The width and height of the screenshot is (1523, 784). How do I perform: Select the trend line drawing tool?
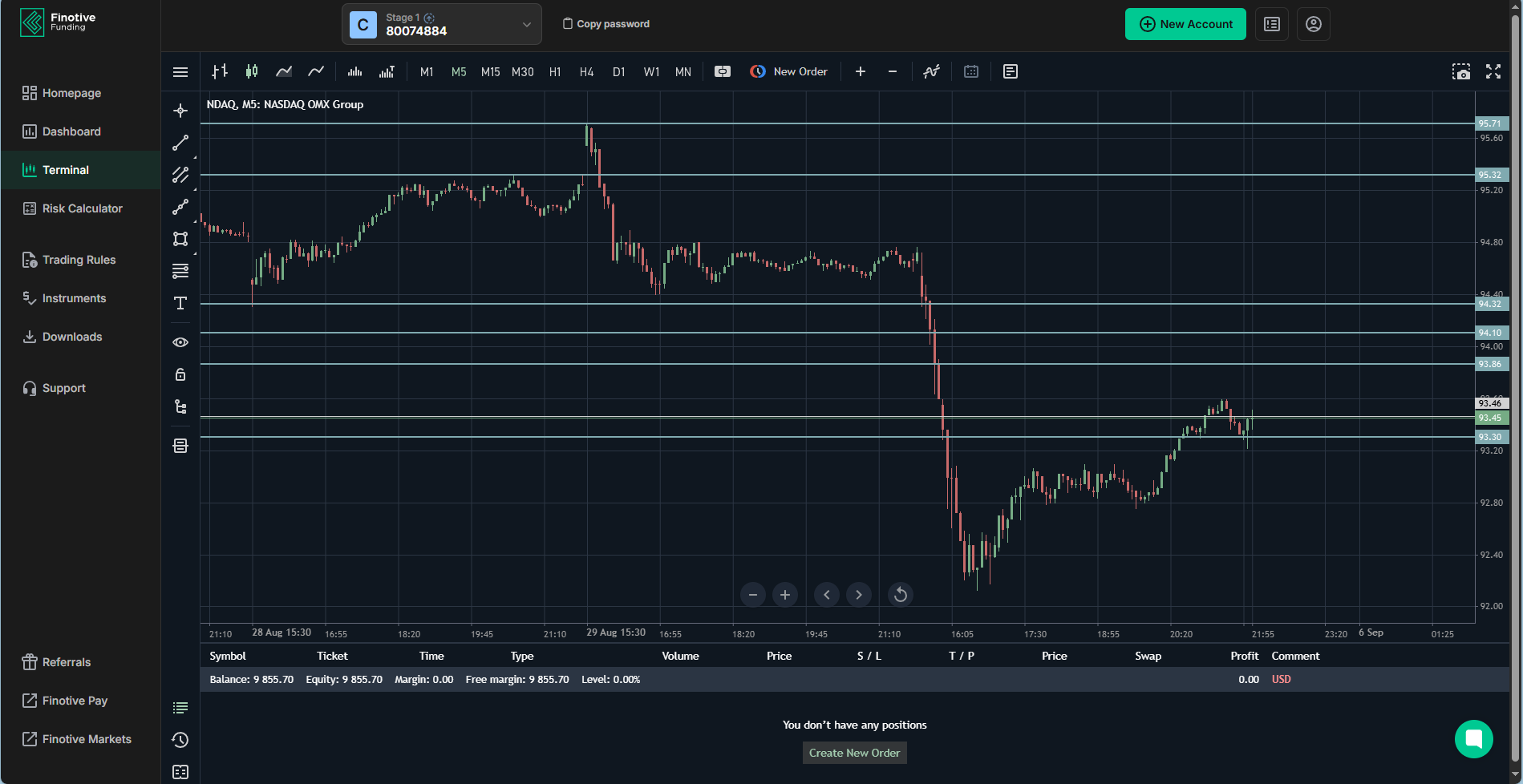tap(180, 143)
